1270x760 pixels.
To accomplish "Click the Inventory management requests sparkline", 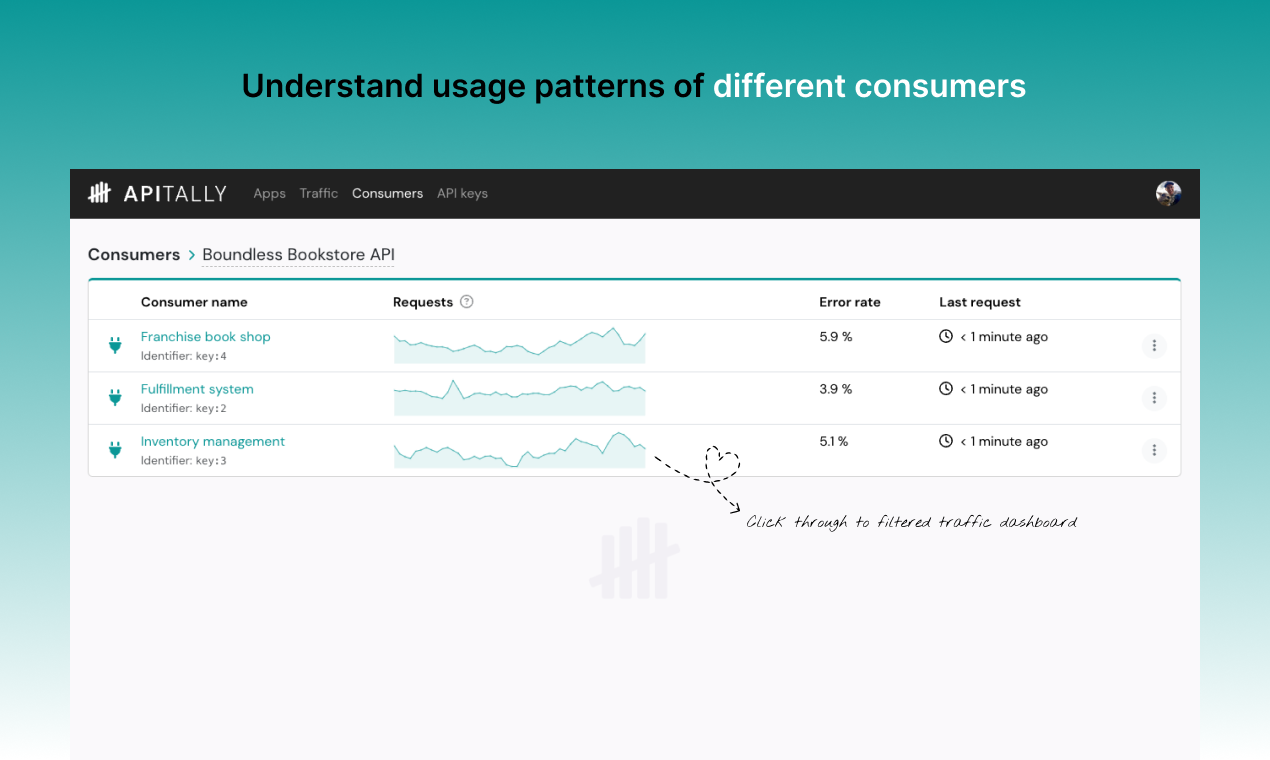I will [x=520, y=449].
